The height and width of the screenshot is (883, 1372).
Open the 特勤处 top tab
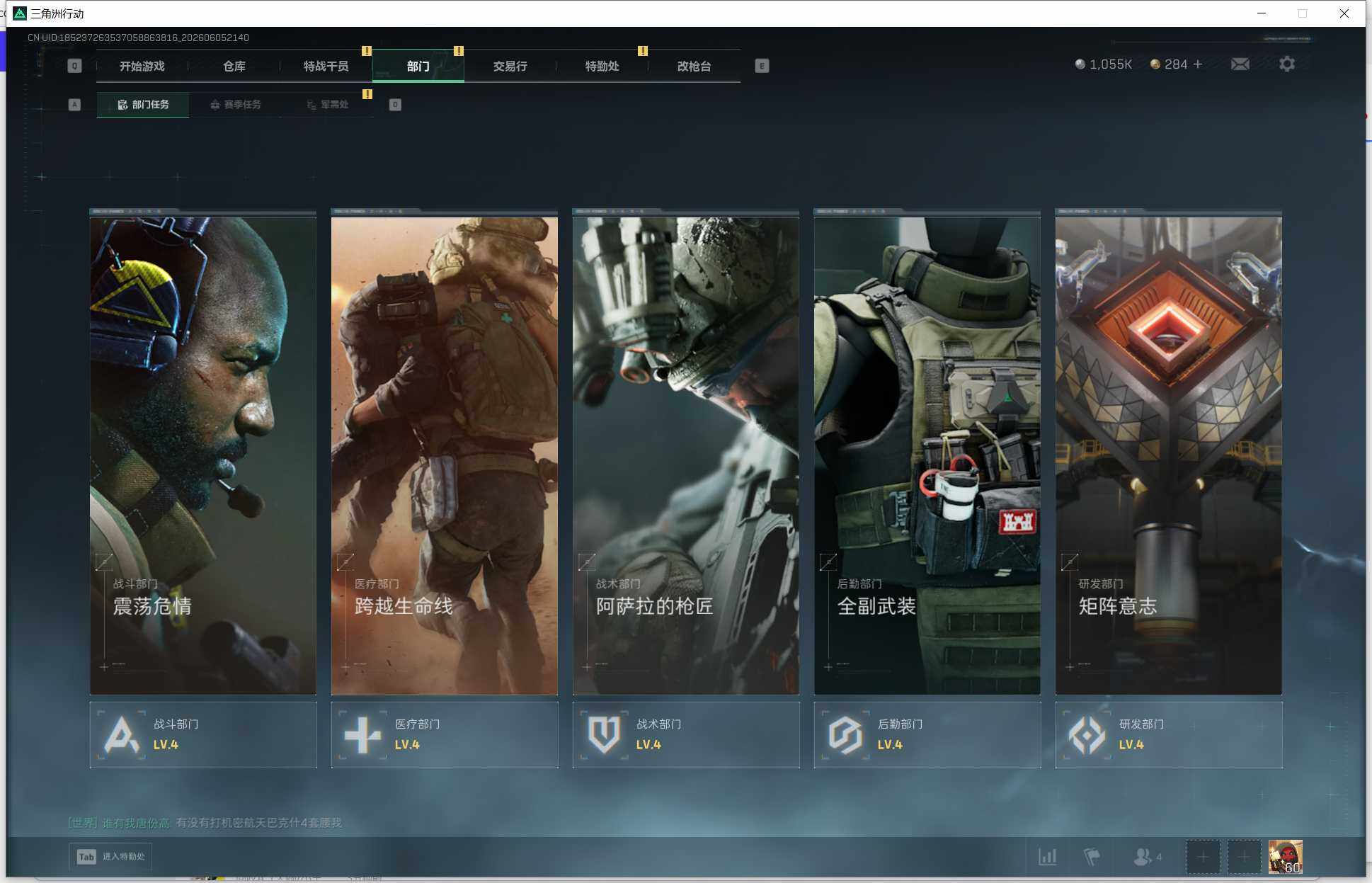pos(602,66)
